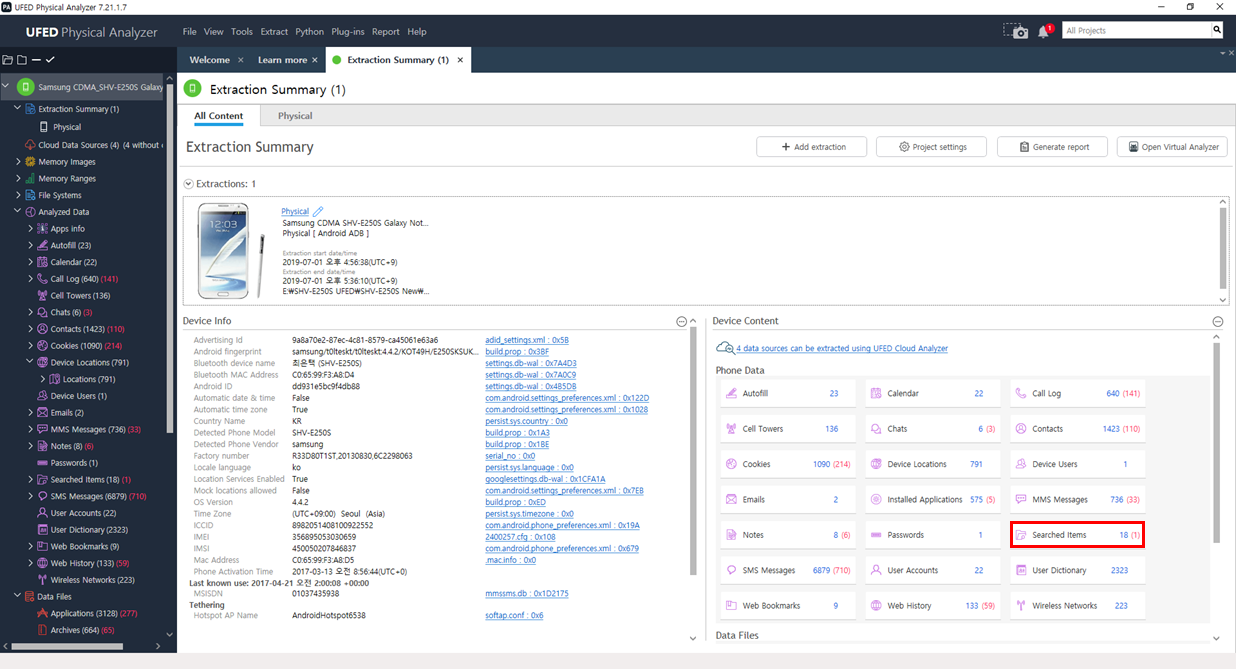1236x669 pixels.
Task: Collapse the Device Locations tree node
Action: [30, 362]
